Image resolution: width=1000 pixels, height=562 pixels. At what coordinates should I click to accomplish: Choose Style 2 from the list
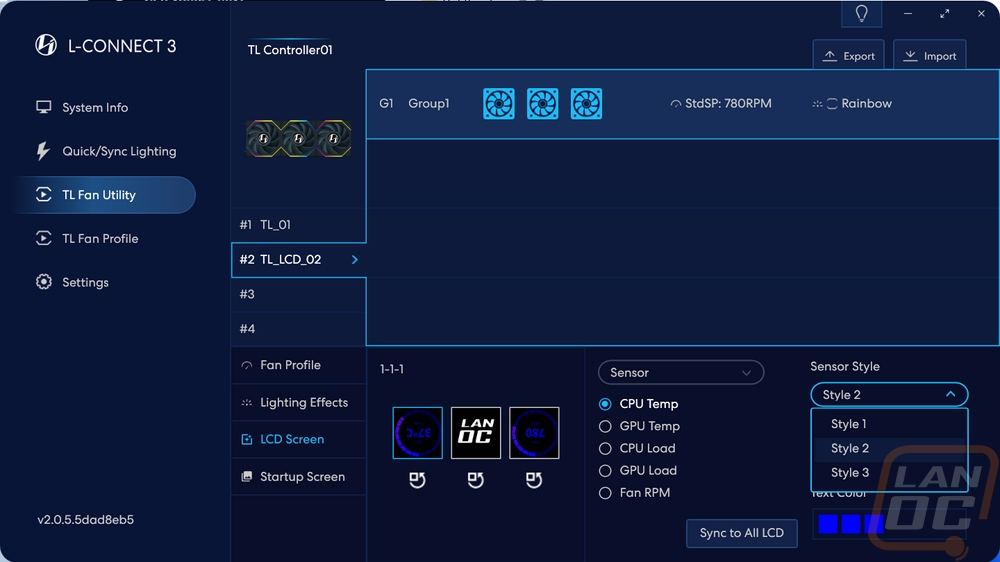889,448
